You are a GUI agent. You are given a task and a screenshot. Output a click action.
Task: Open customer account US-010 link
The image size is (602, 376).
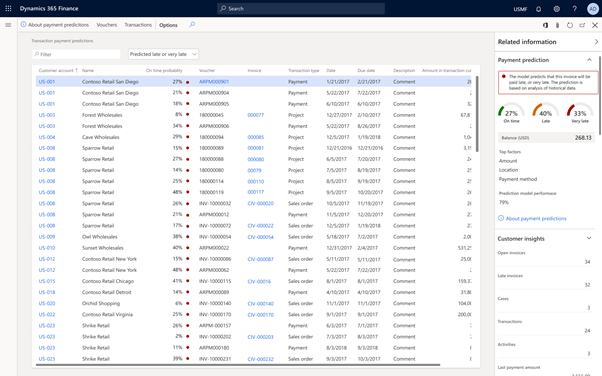(x=47, y=248)
